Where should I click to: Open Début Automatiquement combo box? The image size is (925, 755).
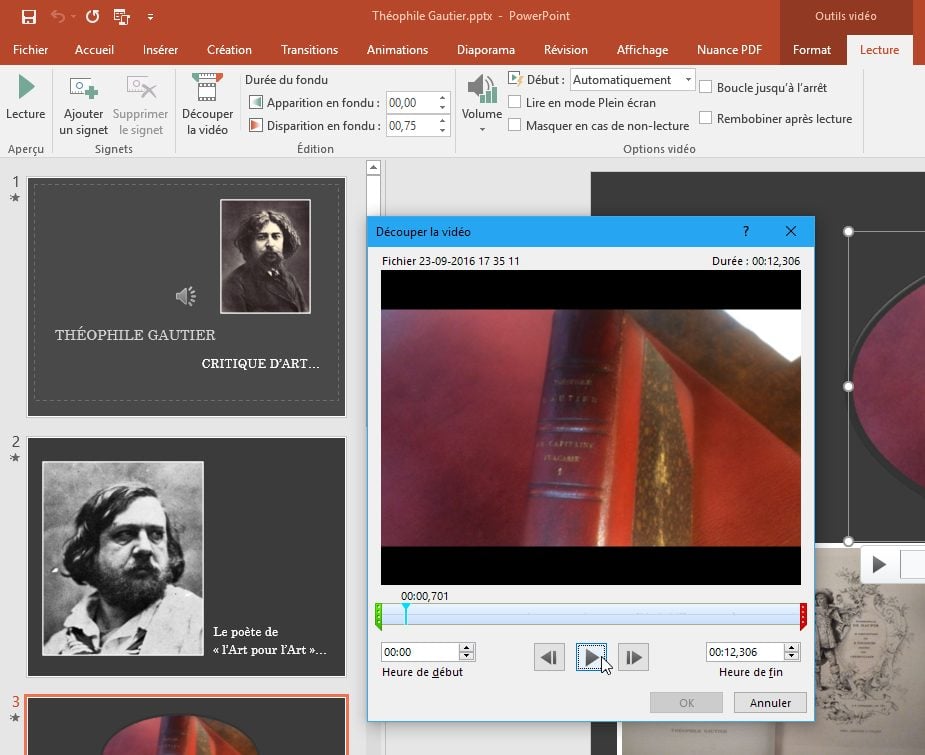click(x=632, y=80)
